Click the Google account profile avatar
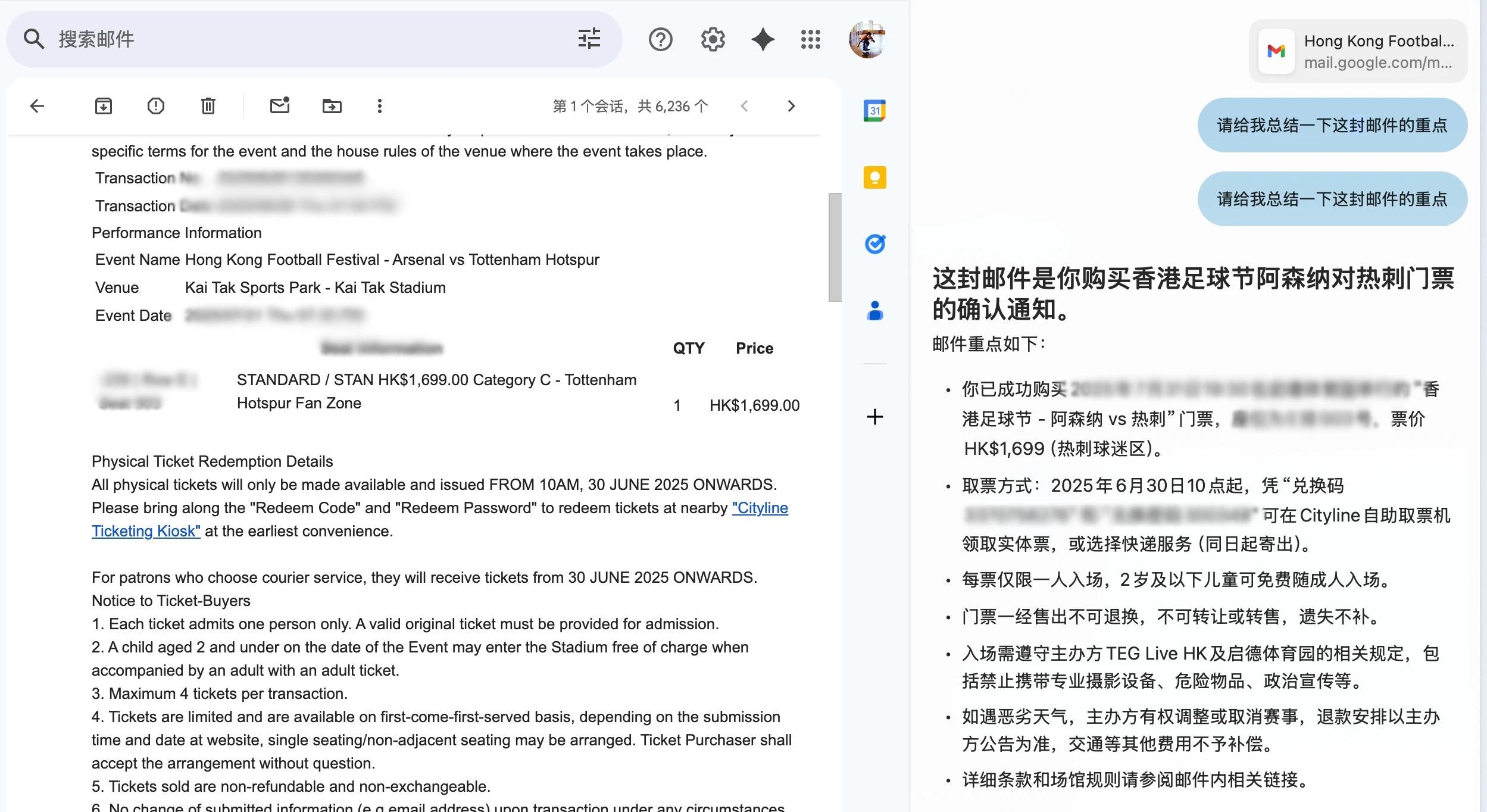The width and height of the screenshot is (1487, 812). [x=867, y=39]
